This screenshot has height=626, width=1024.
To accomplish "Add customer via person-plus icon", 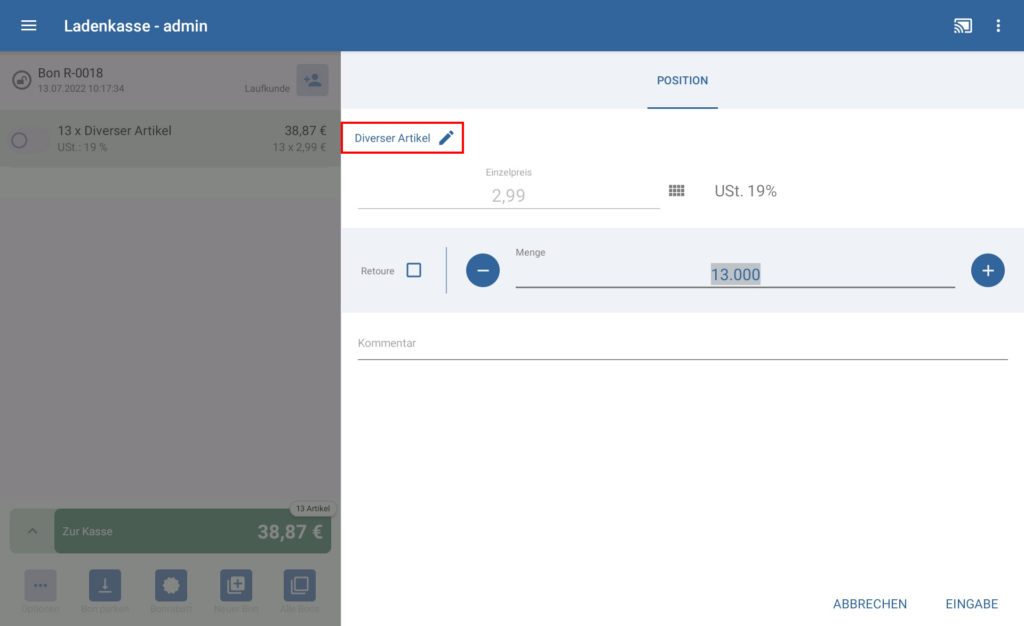I will tap(312, 80).
